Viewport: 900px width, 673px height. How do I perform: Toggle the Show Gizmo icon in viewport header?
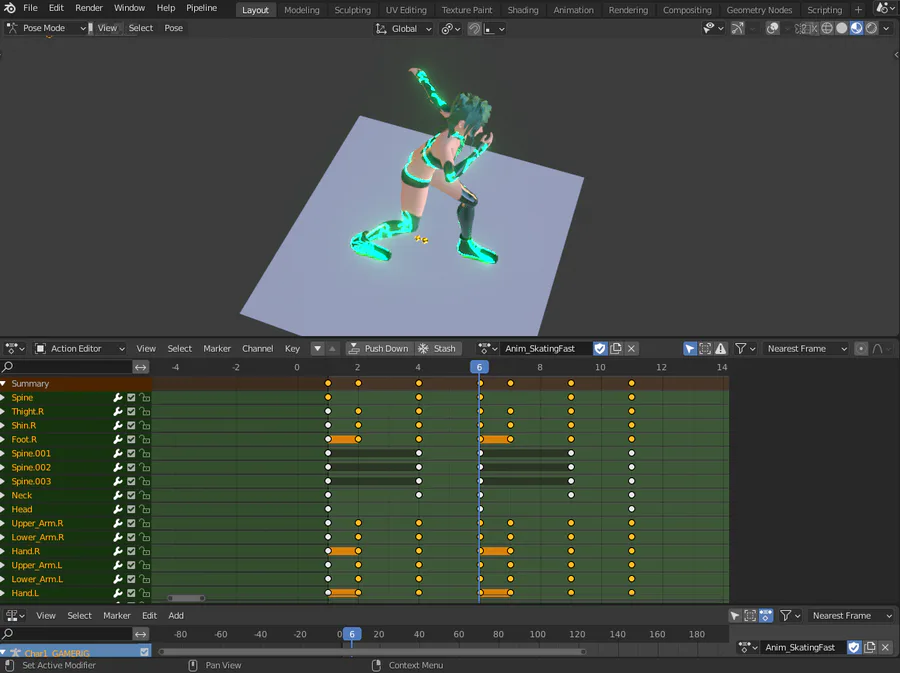pos(738,28)
